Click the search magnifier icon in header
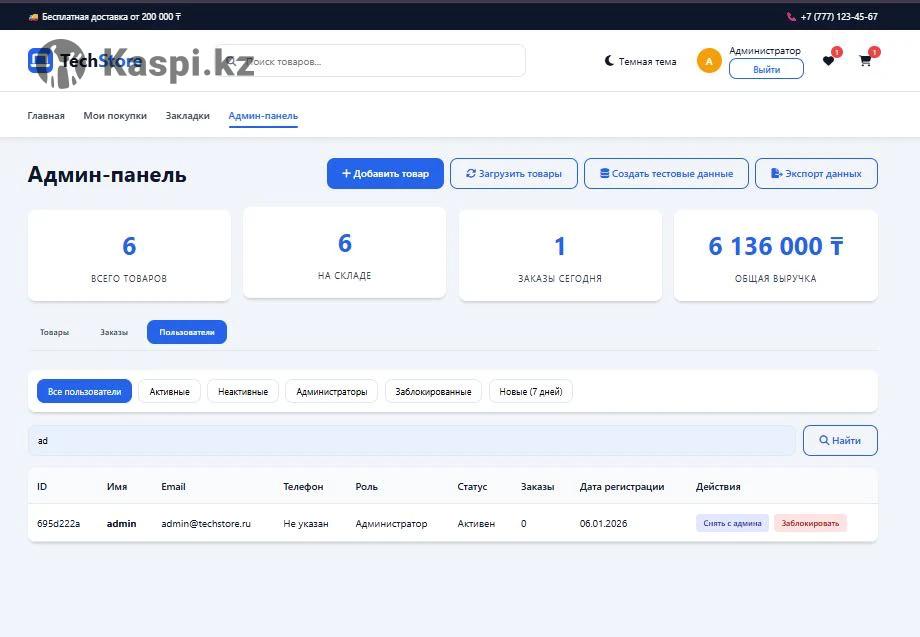Image resolution: width=920 pixels, height=637 pixels. point(232,61)
